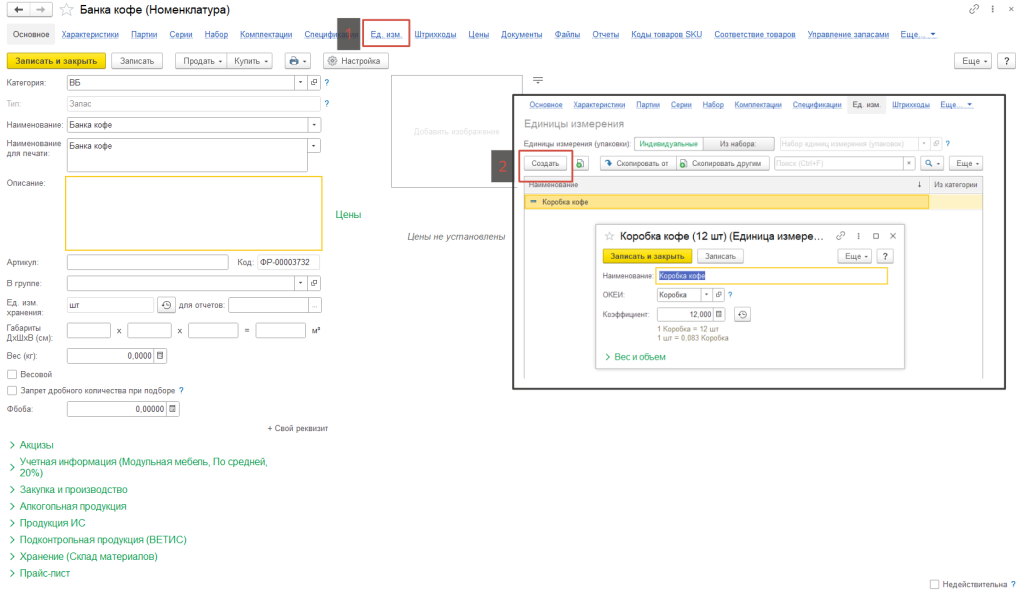Click calculator icon in Коэффициент field
The height and width of the screenshot is (594, 1024).
[x=720, y=314]
